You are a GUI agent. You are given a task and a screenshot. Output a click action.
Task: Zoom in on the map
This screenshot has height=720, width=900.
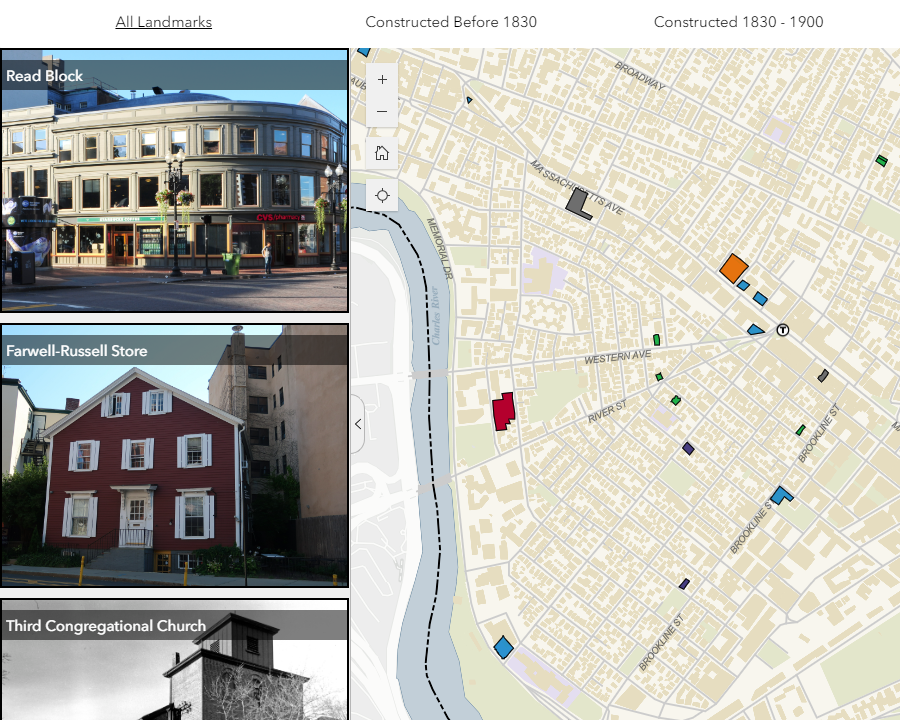point(382,79)
